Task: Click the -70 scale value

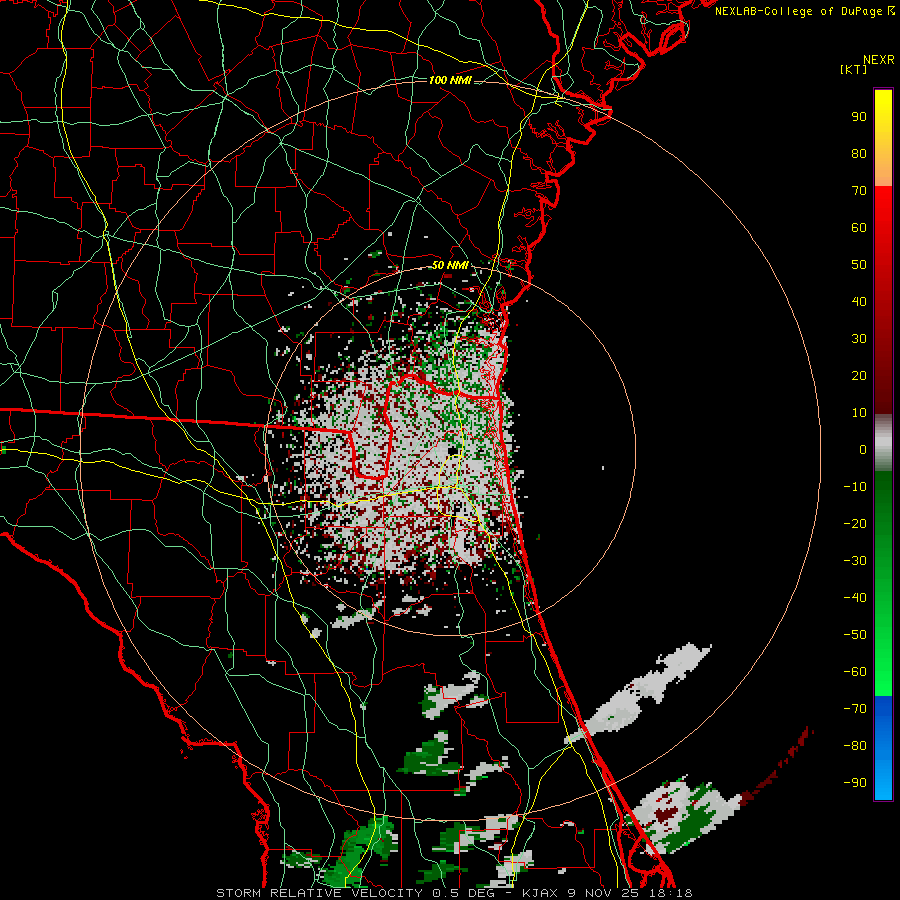Action: click(855, 709)
